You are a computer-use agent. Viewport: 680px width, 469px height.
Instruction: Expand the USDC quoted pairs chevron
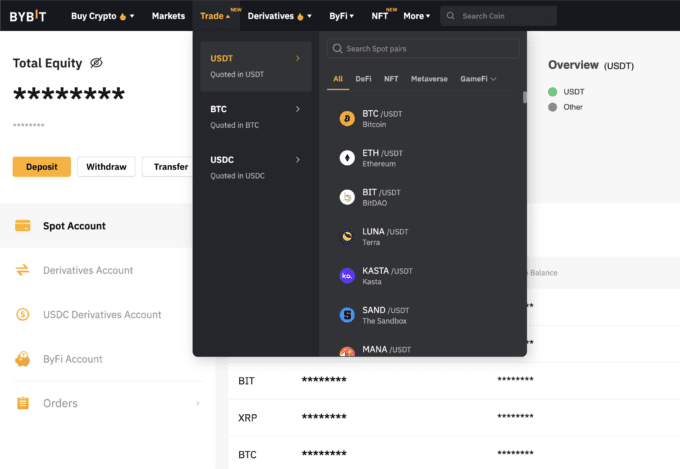[x=298, y=160]
